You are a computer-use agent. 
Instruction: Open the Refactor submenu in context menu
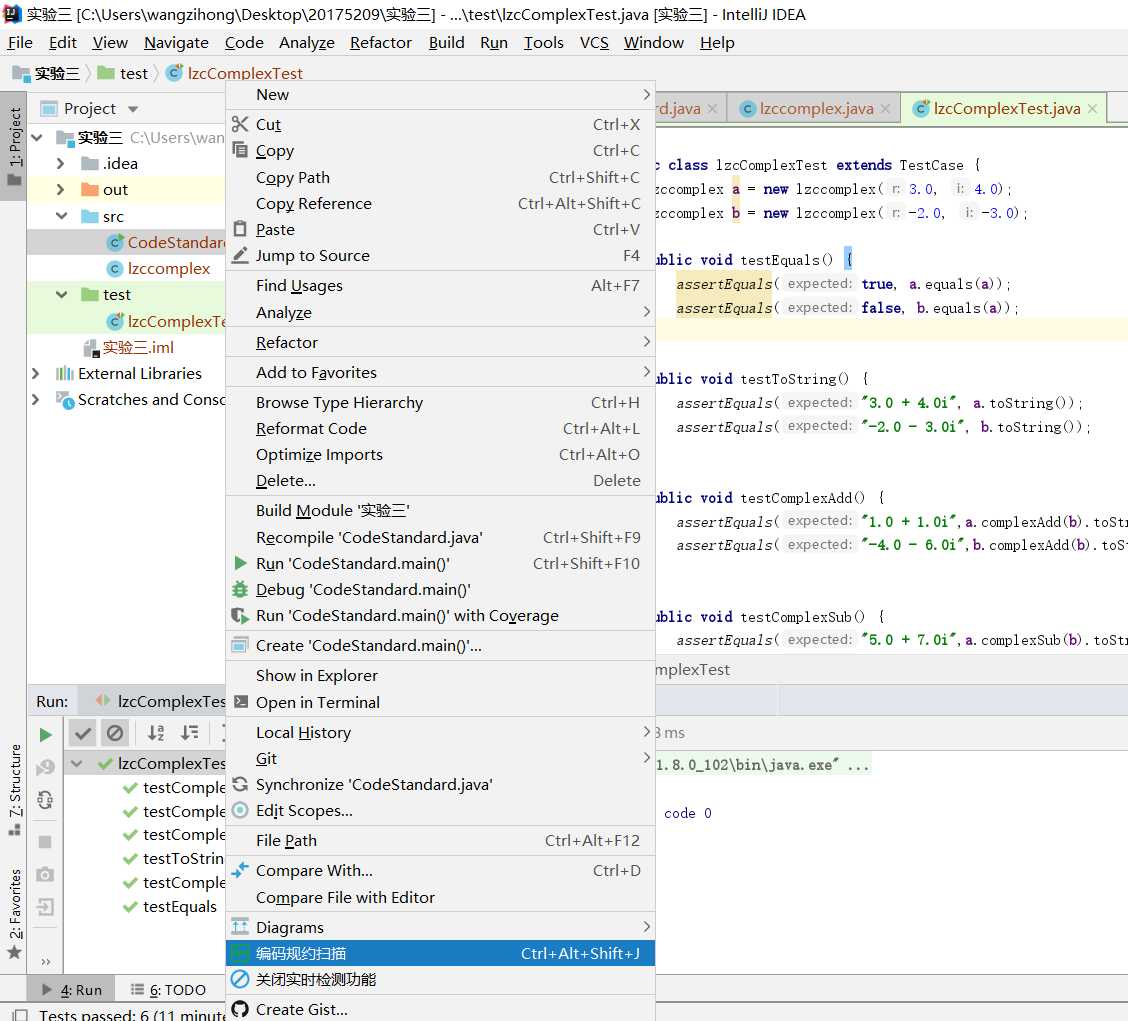point(440,342)
